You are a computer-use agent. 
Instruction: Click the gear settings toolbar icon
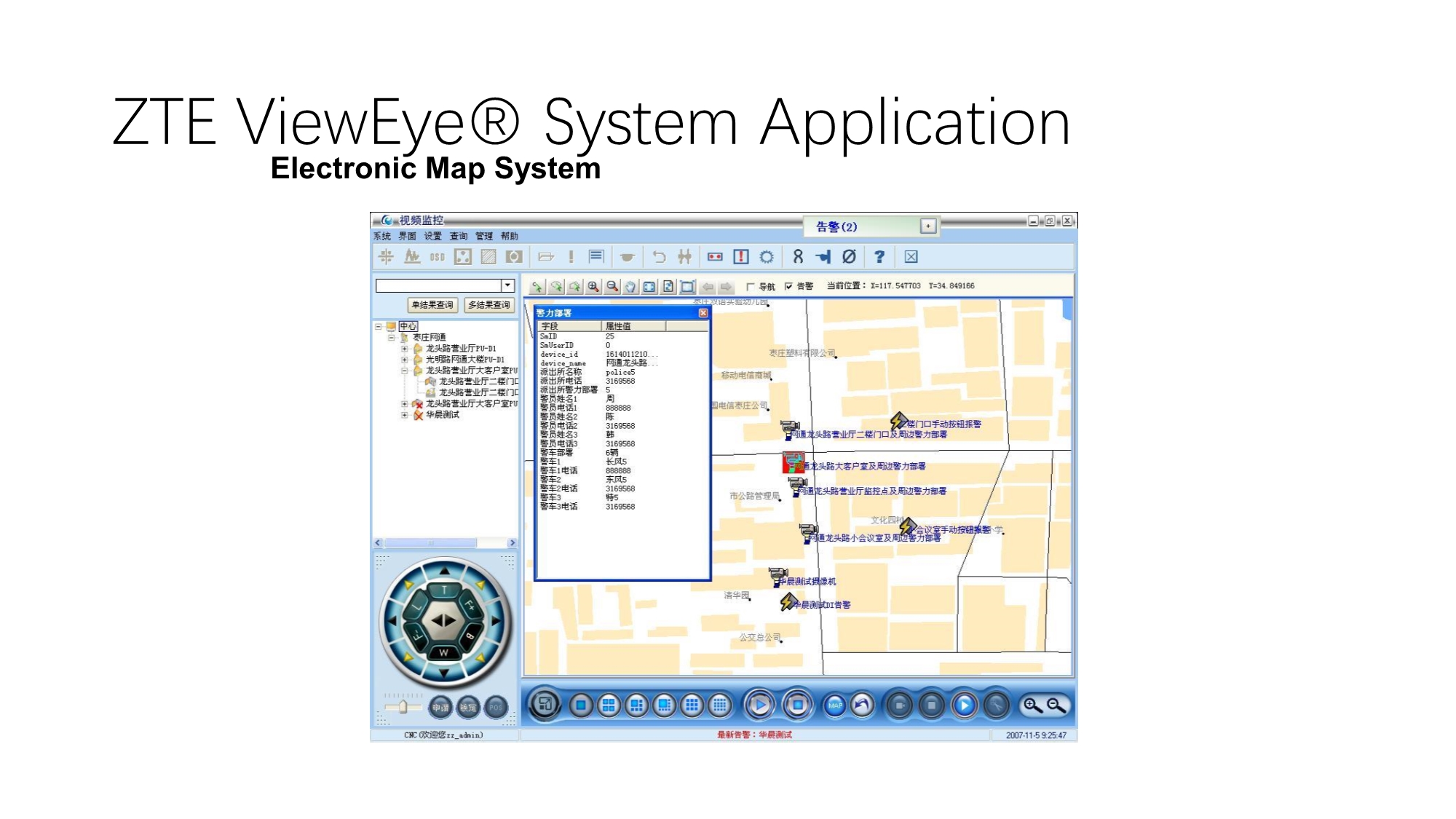click(767, 257)
